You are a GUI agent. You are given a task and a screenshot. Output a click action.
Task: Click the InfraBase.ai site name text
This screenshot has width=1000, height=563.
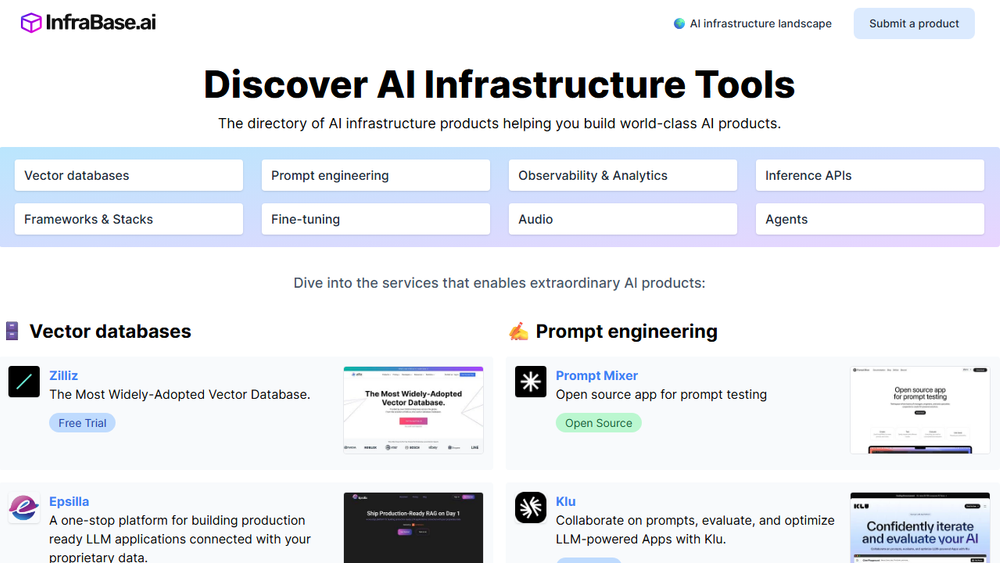(101, 23)
